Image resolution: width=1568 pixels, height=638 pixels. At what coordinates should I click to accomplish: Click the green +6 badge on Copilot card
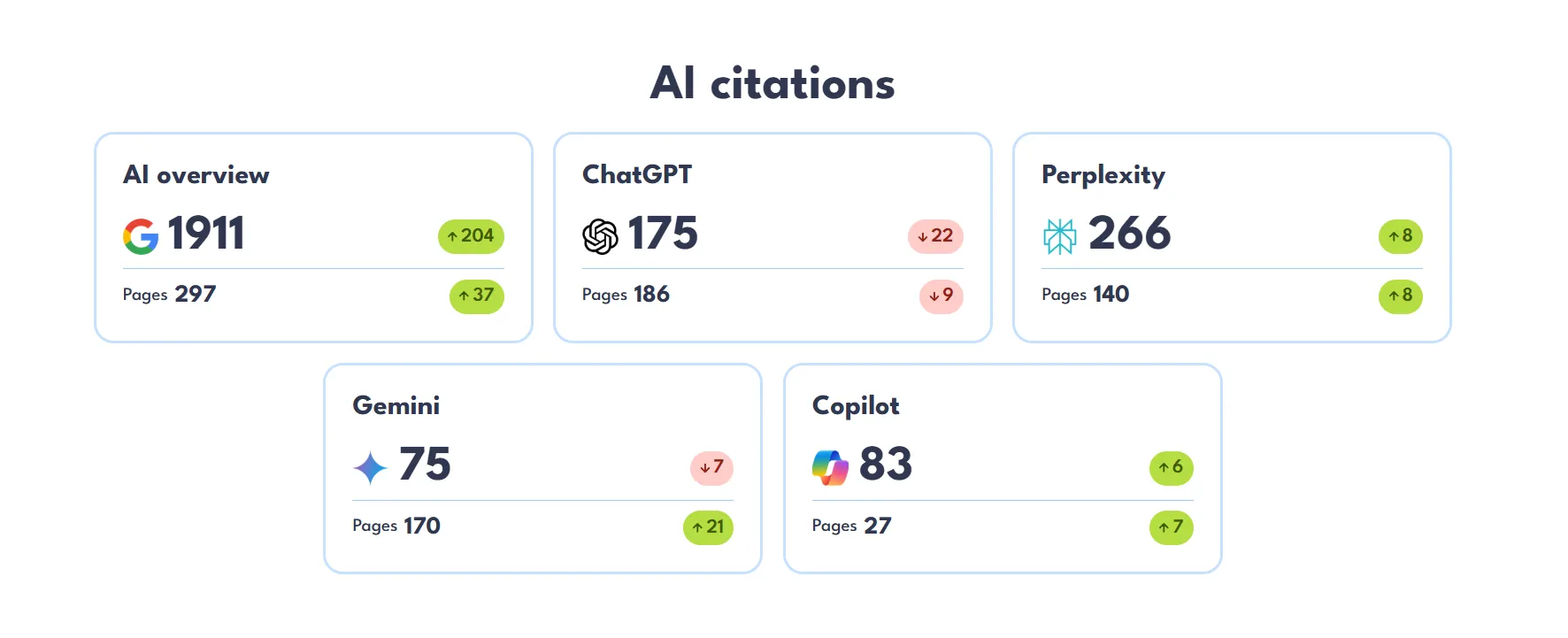pyautogui.click(x=1172, y=468)
